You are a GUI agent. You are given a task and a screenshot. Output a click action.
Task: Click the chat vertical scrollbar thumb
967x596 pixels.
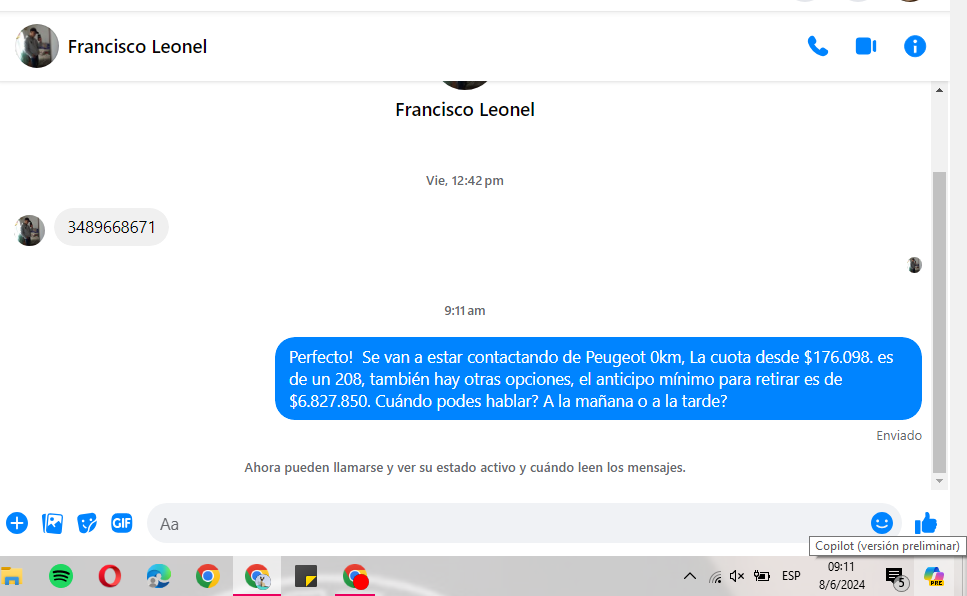pyautogui.click(x=939, y=321)
